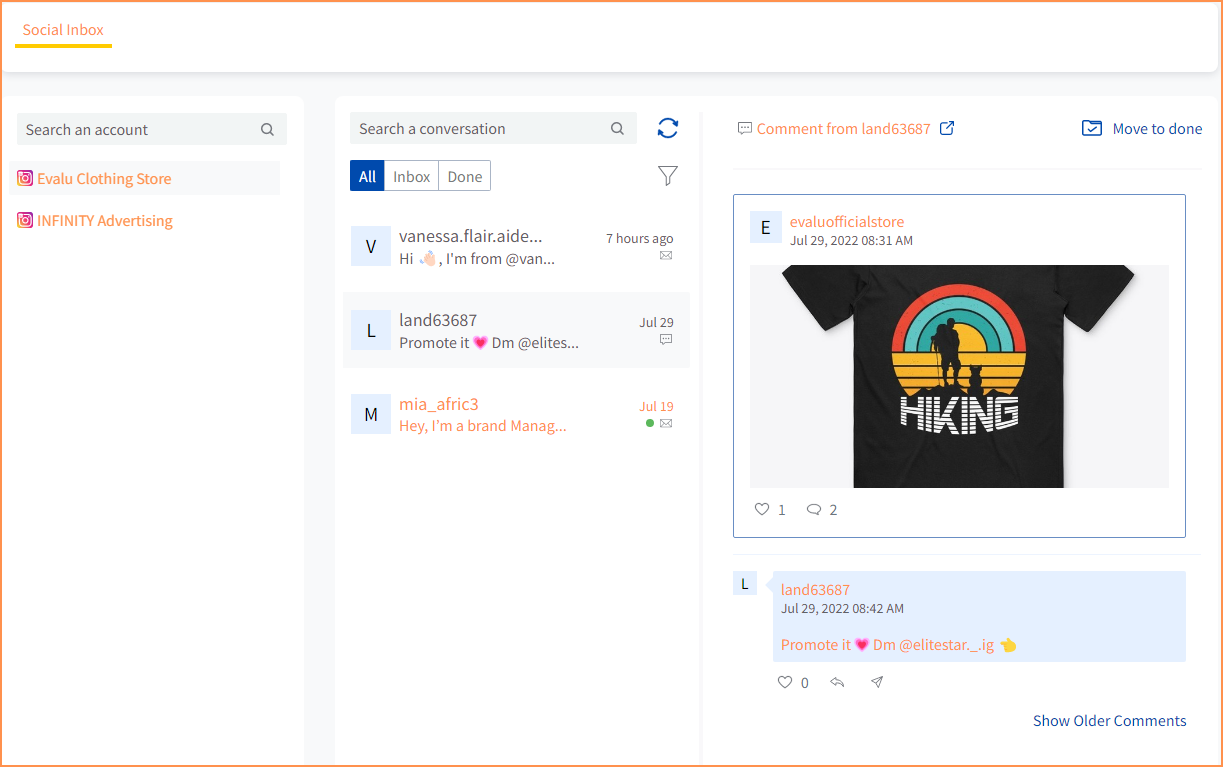The image size is (1223, 767).
Task: Move the conversation to done
Action: (1141, 128)
